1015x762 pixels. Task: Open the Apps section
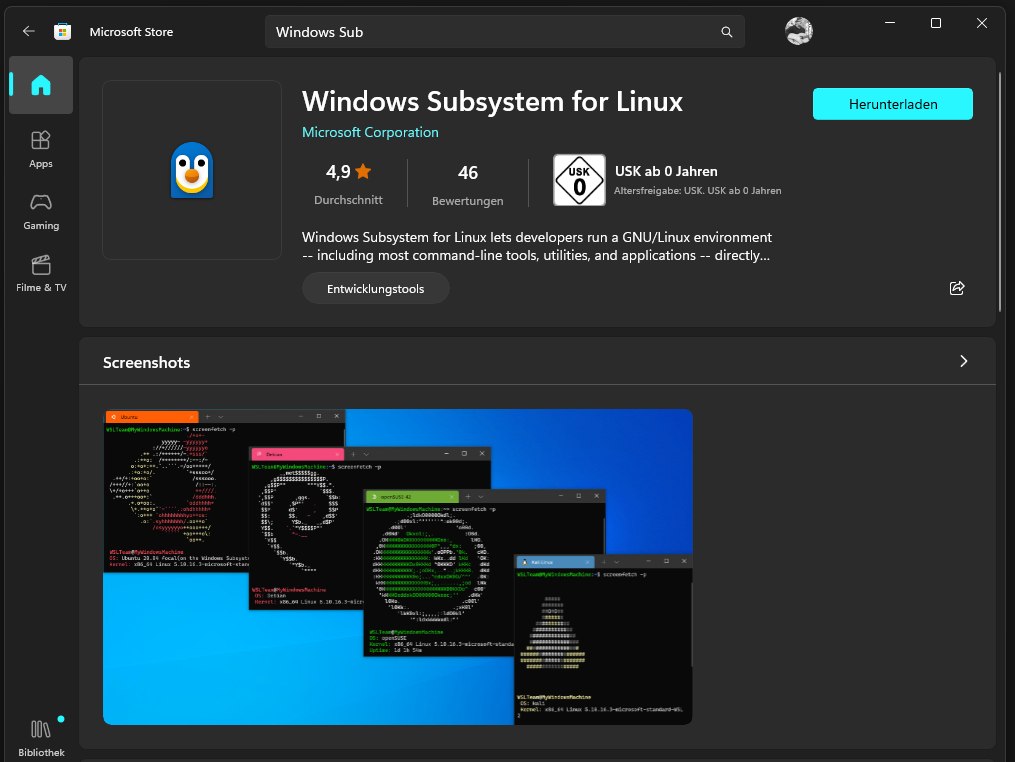41,150
